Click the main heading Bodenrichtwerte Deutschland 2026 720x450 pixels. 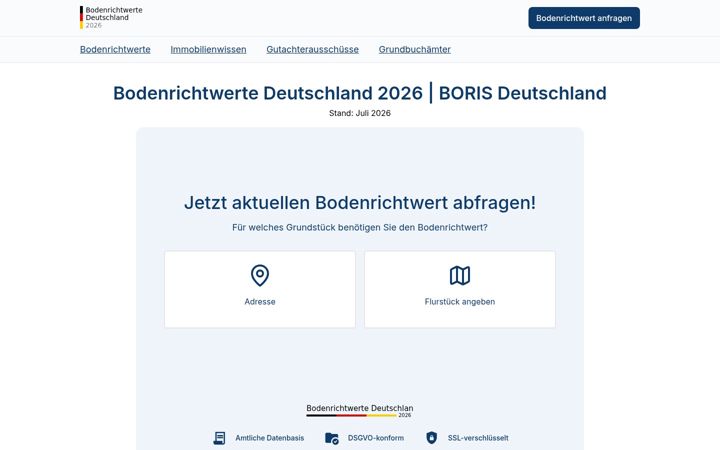click(x=360, y=93)
